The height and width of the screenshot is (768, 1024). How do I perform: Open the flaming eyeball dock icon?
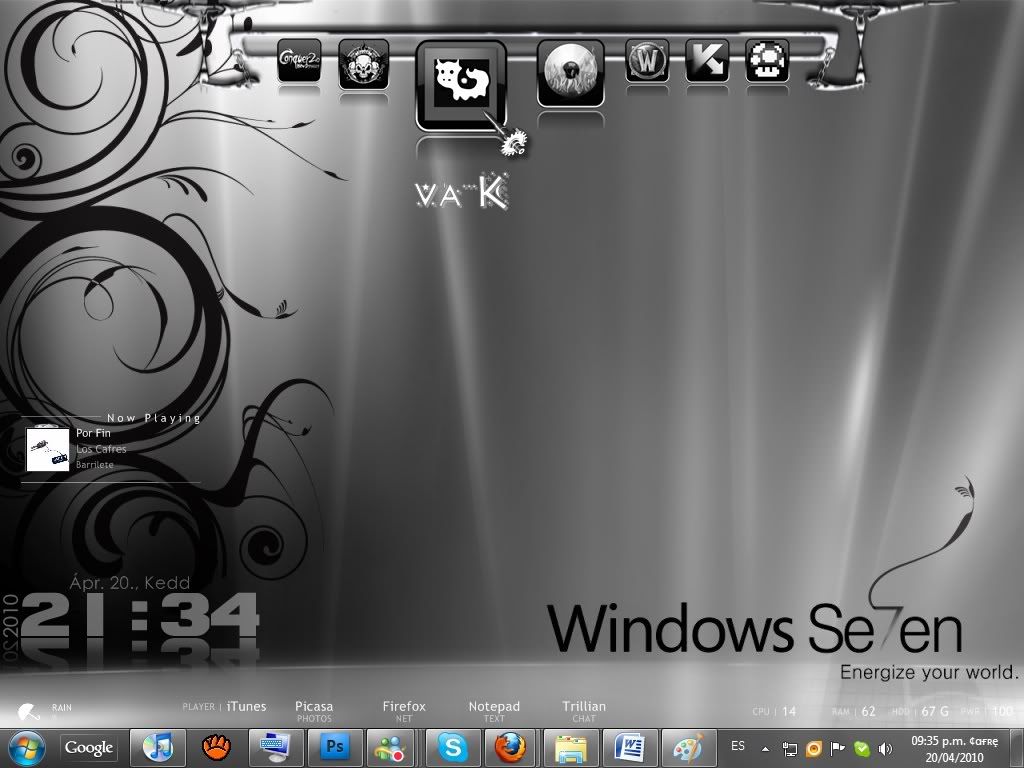tap(571, 72)
